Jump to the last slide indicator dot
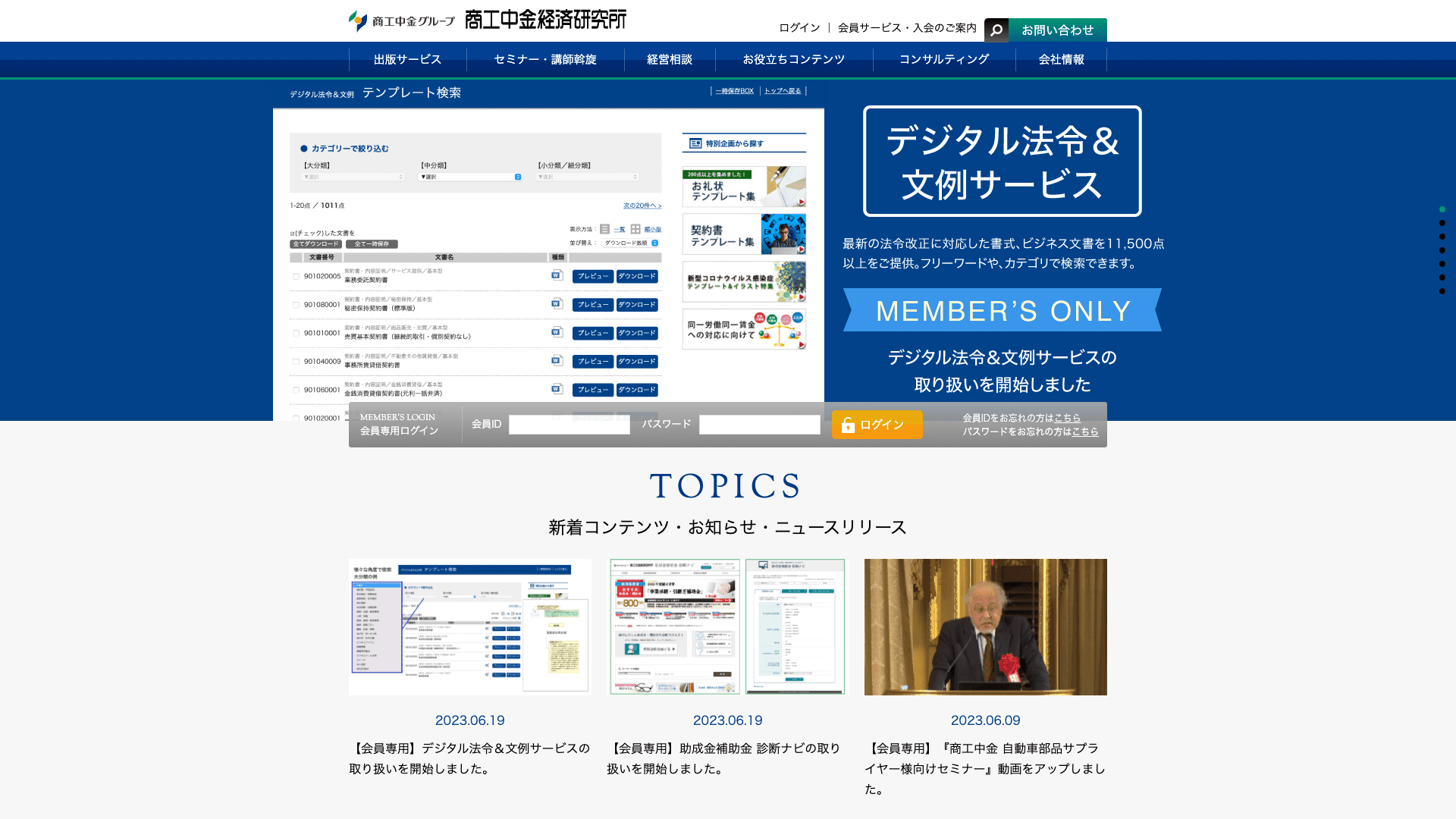The image size is (1456, 819). 1442,291
